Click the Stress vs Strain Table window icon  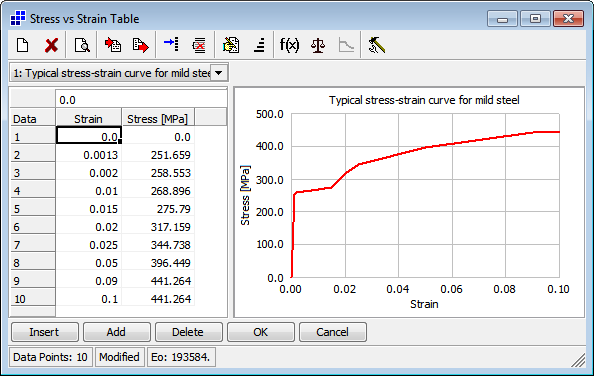click(18, 18)
